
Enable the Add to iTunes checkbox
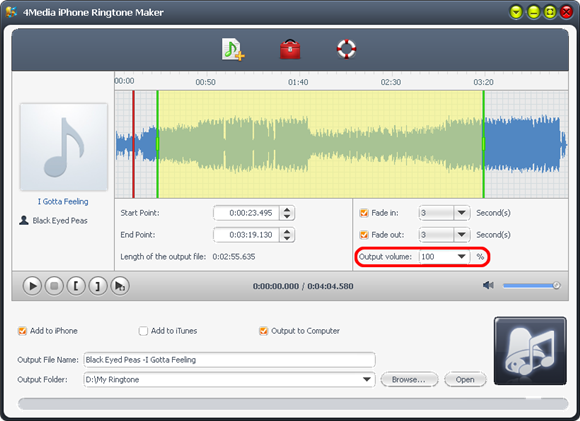(x=143, y=331)
